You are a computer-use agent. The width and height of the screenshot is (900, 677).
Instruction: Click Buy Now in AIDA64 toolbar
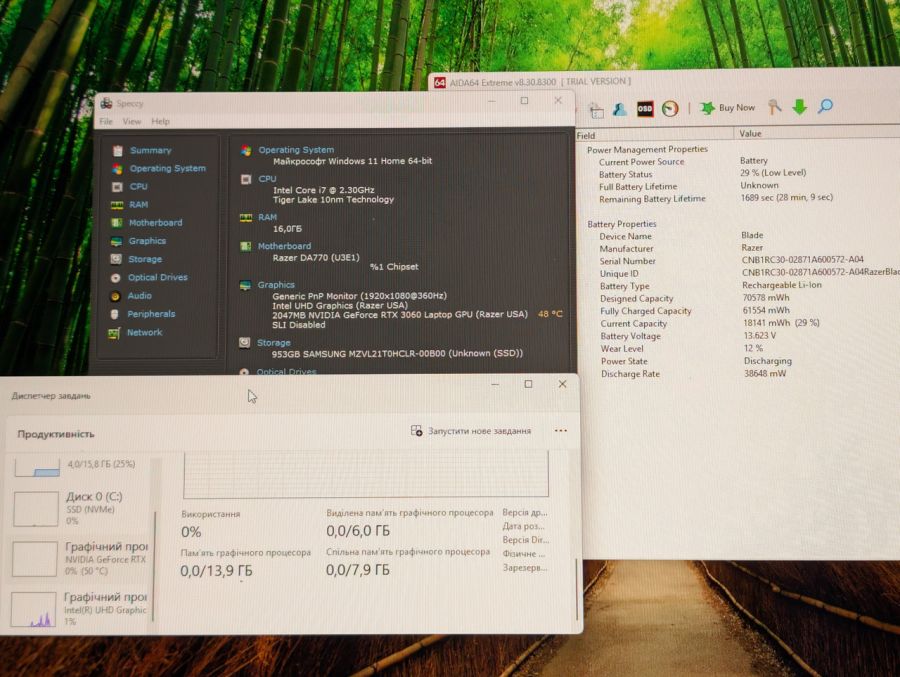tap(727, 108)
